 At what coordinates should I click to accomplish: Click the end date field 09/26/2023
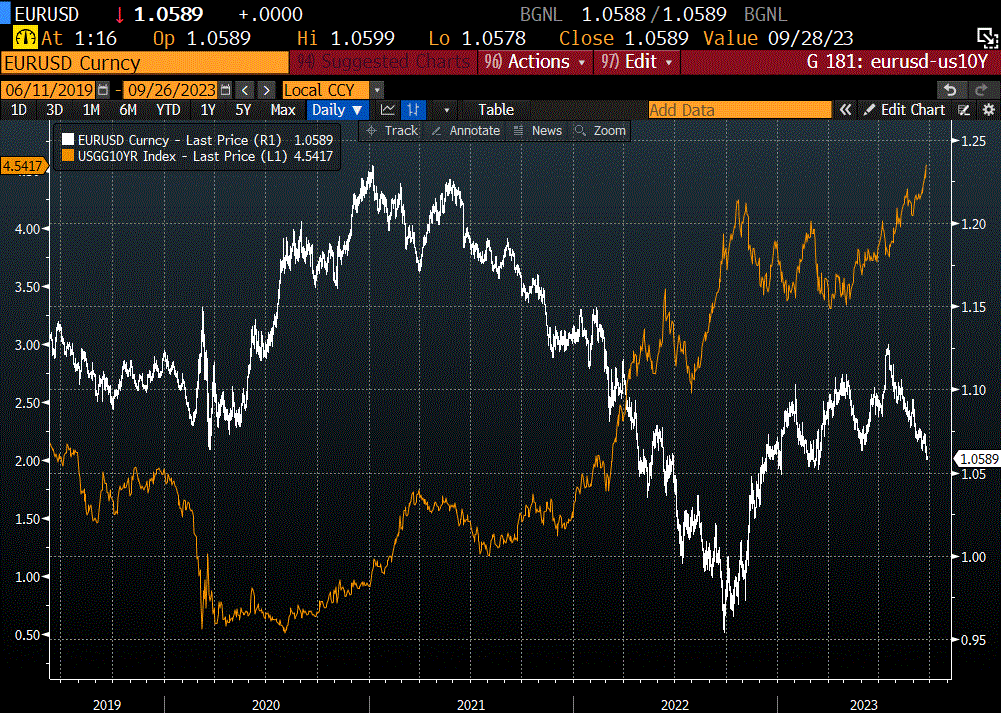tap(171, 90)
